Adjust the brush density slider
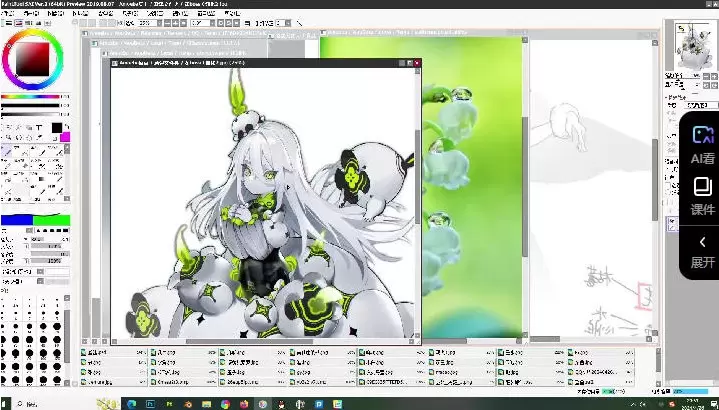719x410 pixels. [x=48, y=253]
